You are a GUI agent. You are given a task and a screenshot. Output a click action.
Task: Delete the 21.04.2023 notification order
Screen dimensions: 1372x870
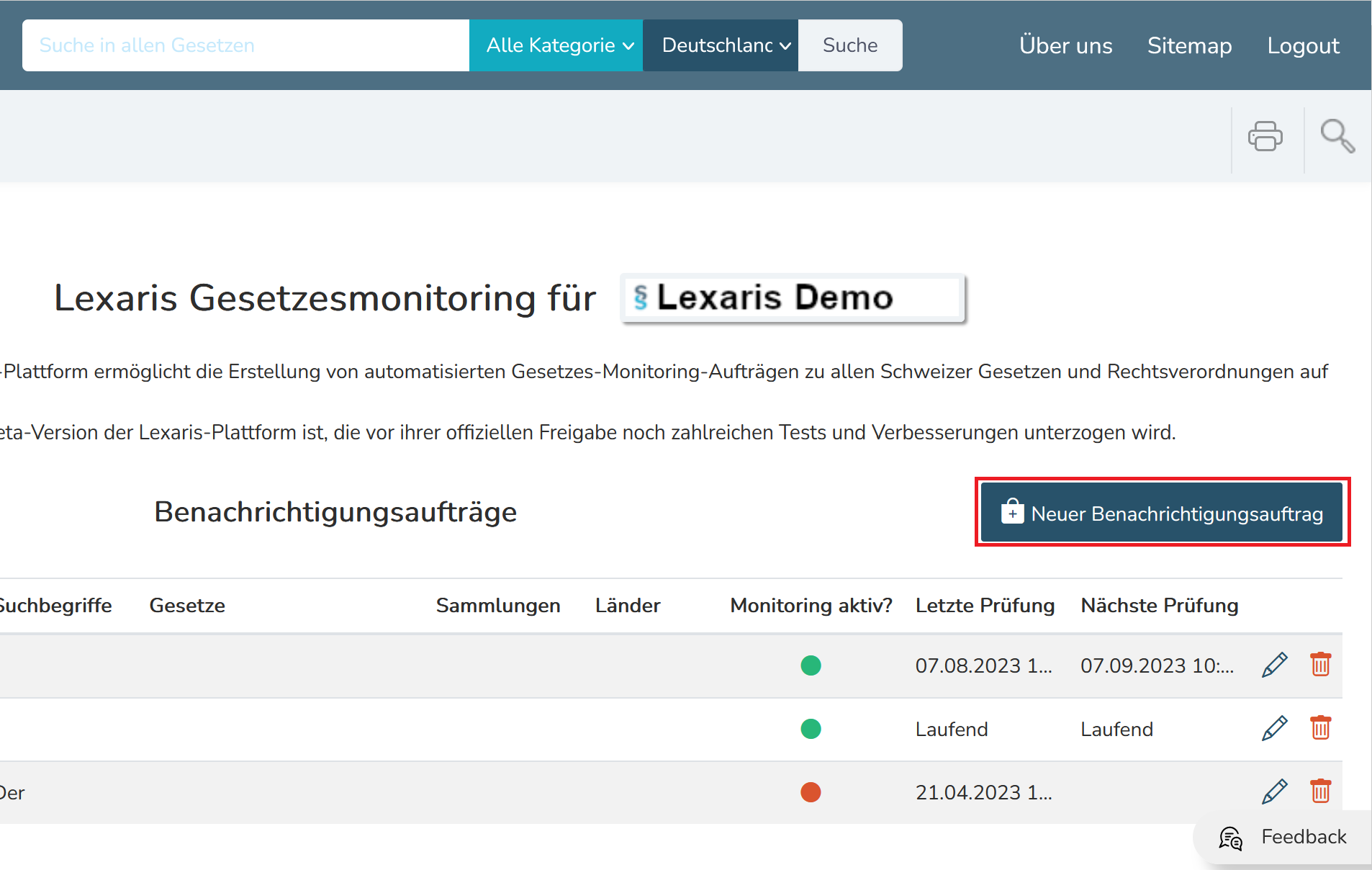coord(1320,791)
